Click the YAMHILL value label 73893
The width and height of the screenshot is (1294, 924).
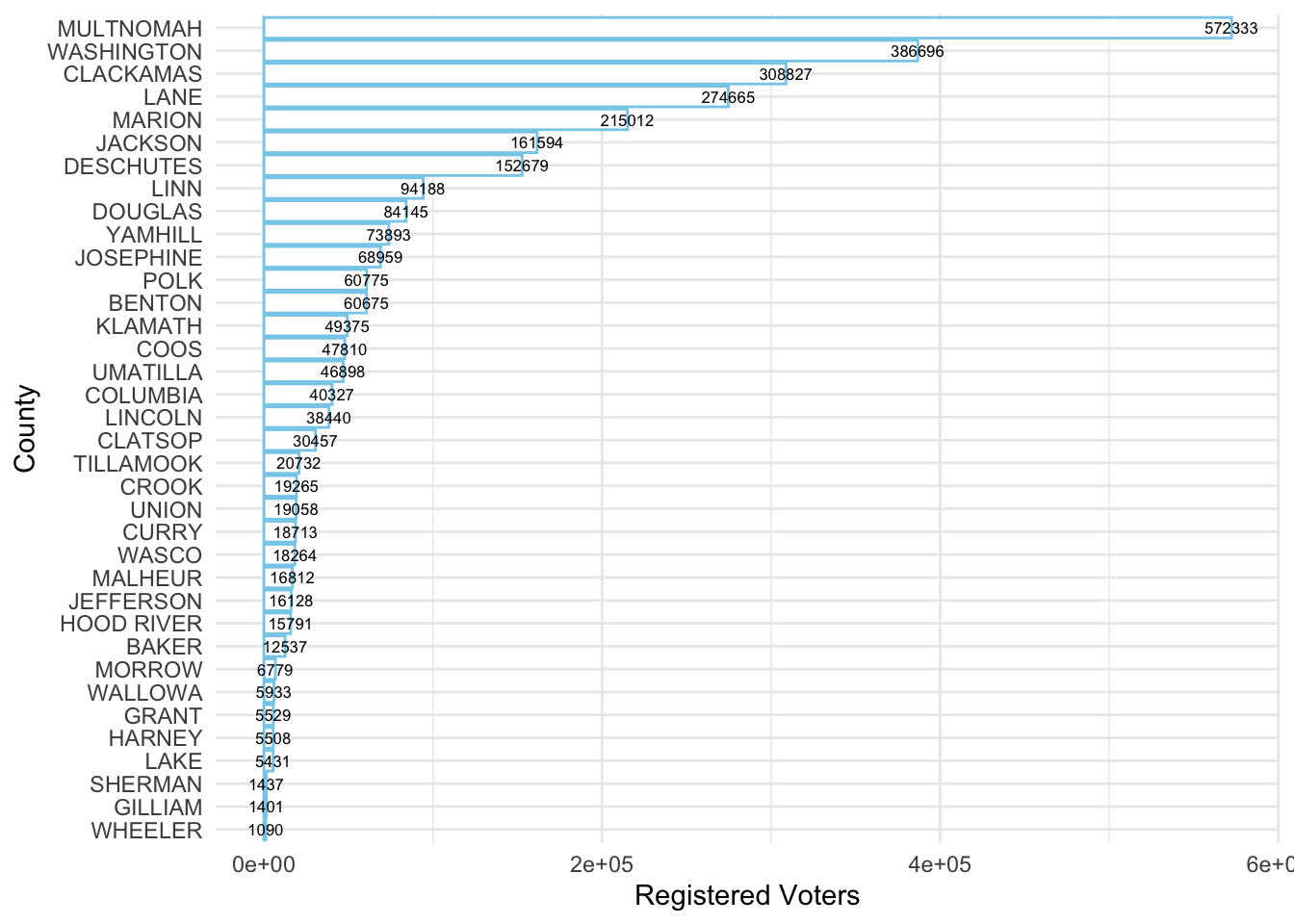click(388, 235)
